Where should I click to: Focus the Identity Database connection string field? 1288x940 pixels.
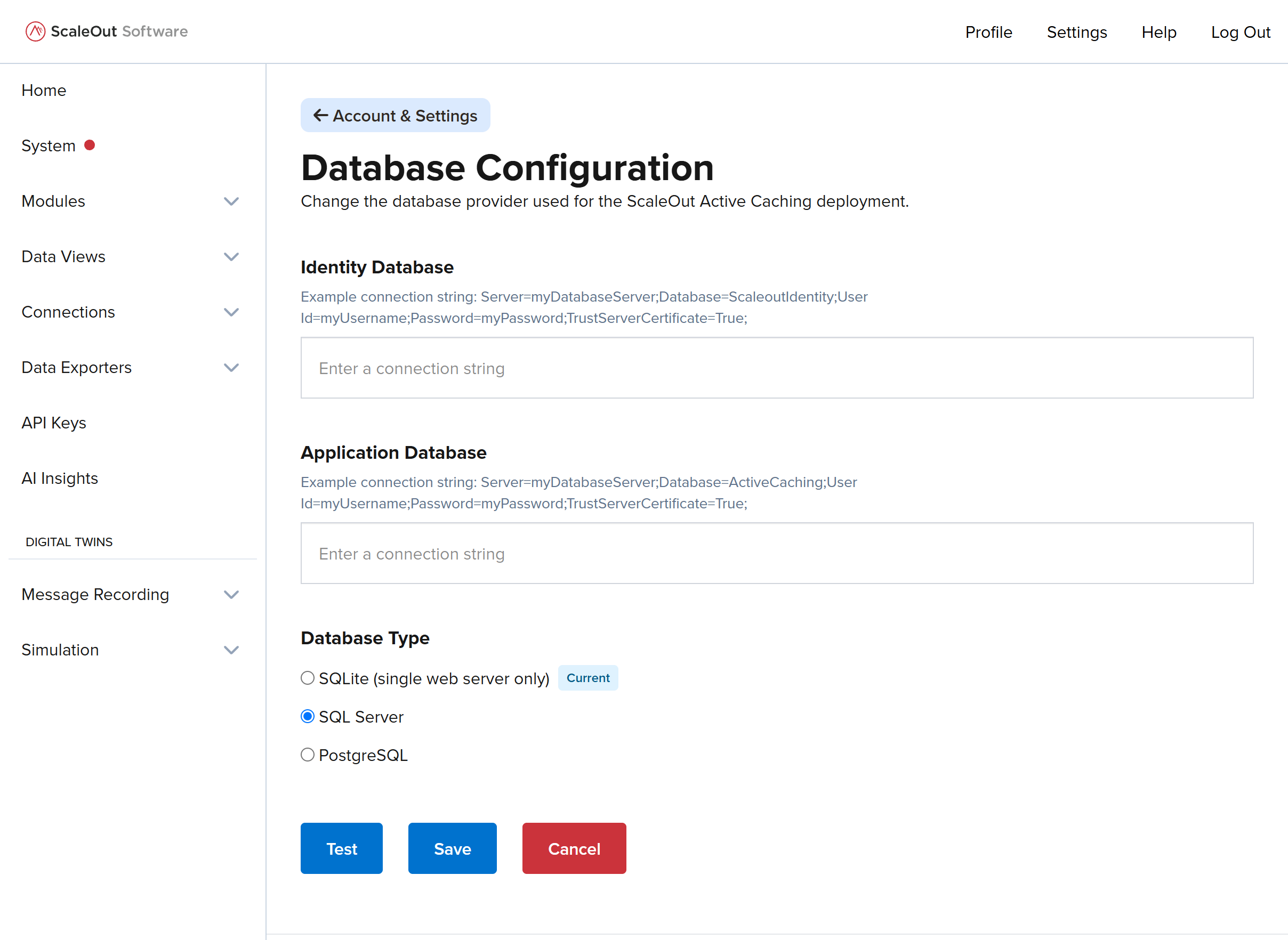777,368
